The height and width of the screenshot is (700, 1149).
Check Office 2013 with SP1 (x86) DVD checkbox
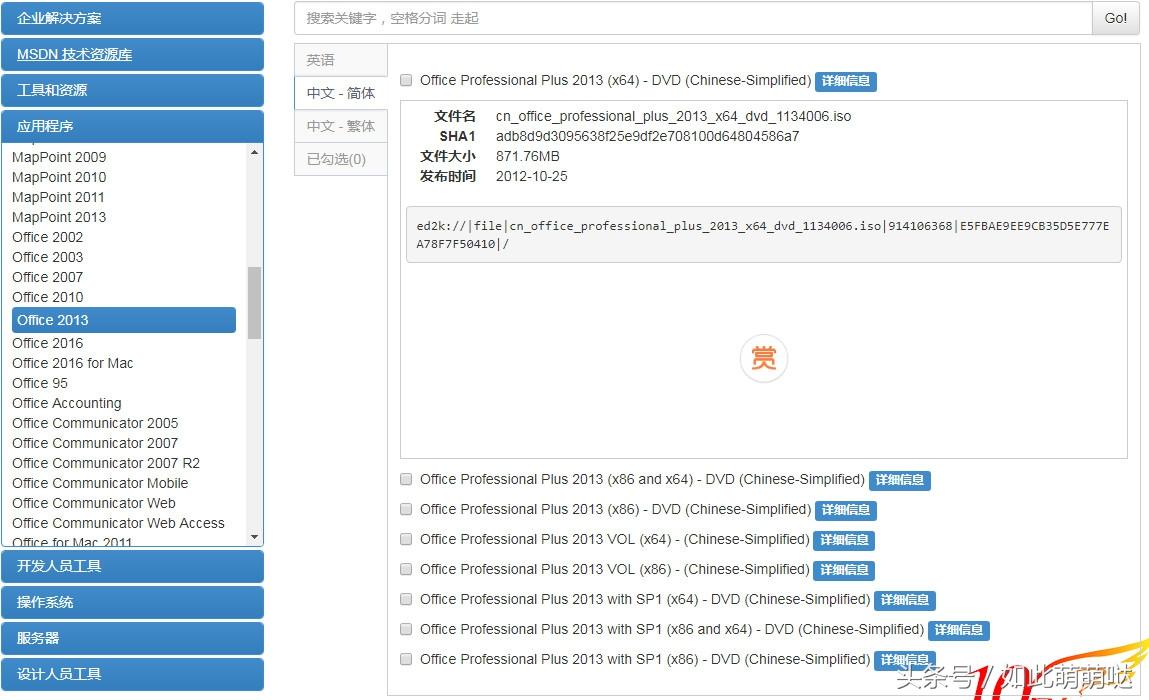[x=406, y=660]
